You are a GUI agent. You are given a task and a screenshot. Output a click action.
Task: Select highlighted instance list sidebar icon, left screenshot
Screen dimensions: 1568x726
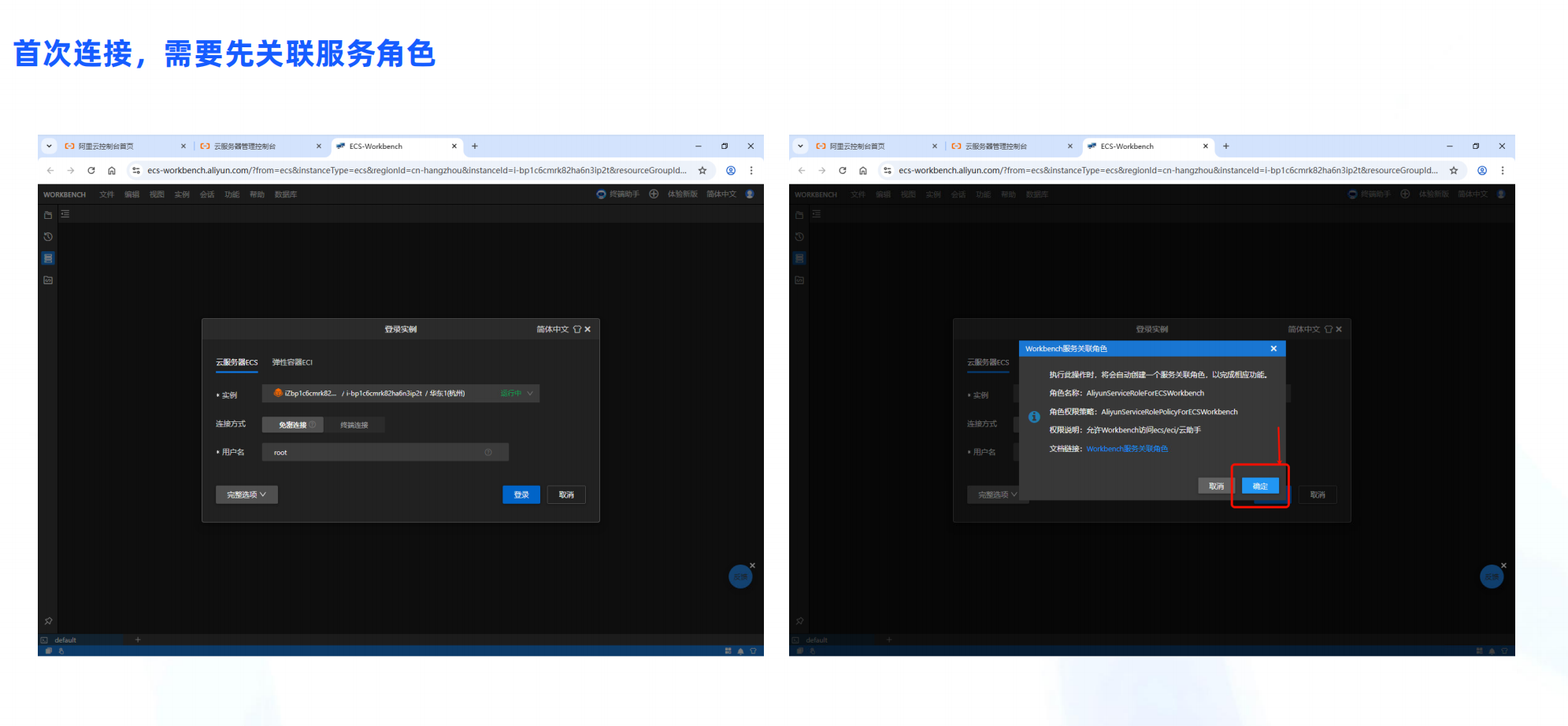[48, 258]
